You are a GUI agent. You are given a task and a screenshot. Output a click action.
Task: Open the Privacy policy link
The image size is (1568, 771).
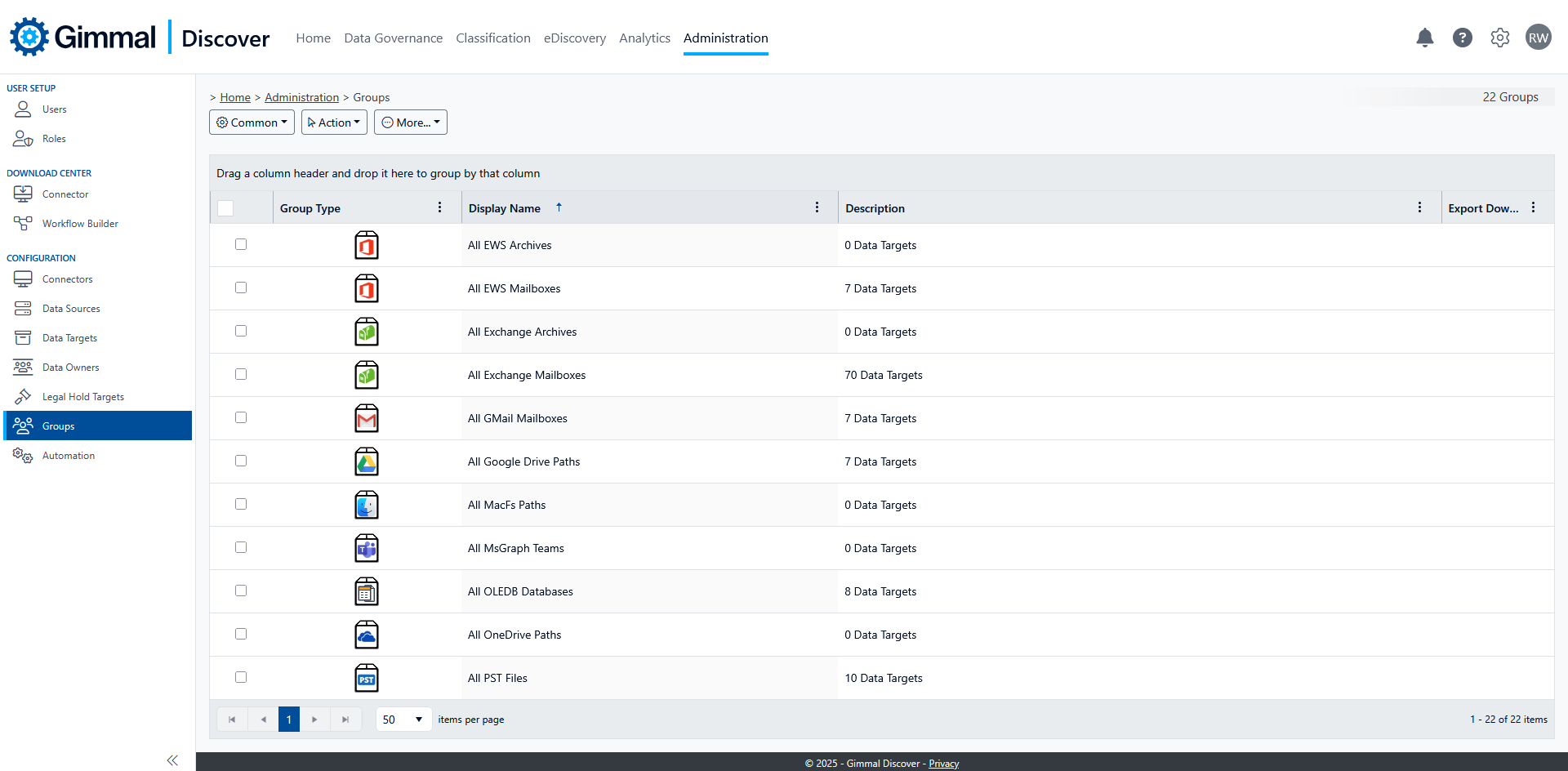943,763
